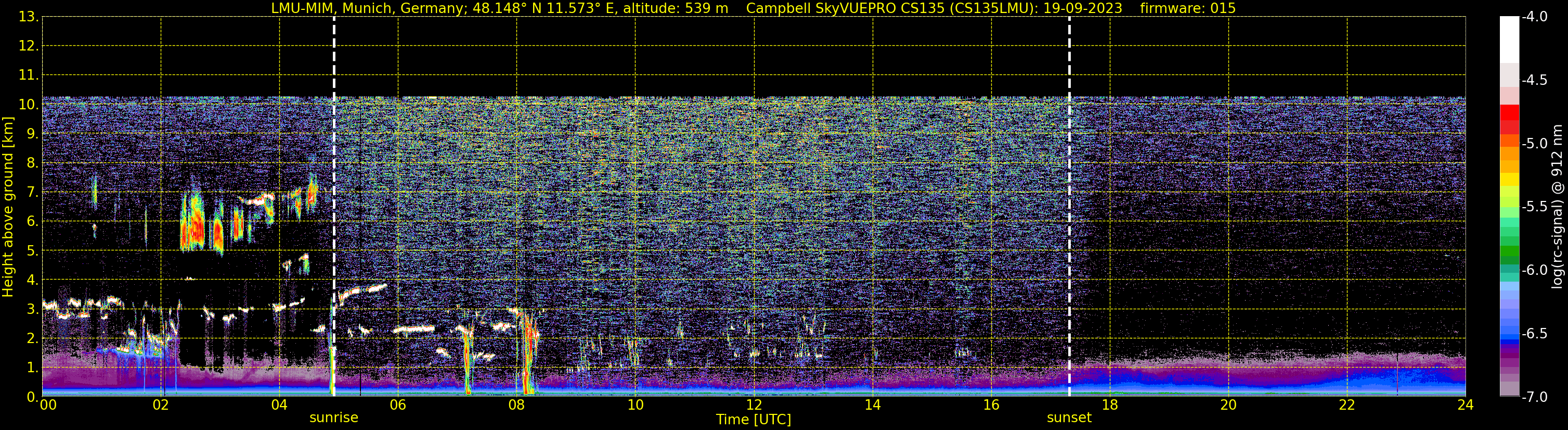Click the '20' time axis tick label
This screenshot has width=1568, height=430.
[x=1228, y=405]
